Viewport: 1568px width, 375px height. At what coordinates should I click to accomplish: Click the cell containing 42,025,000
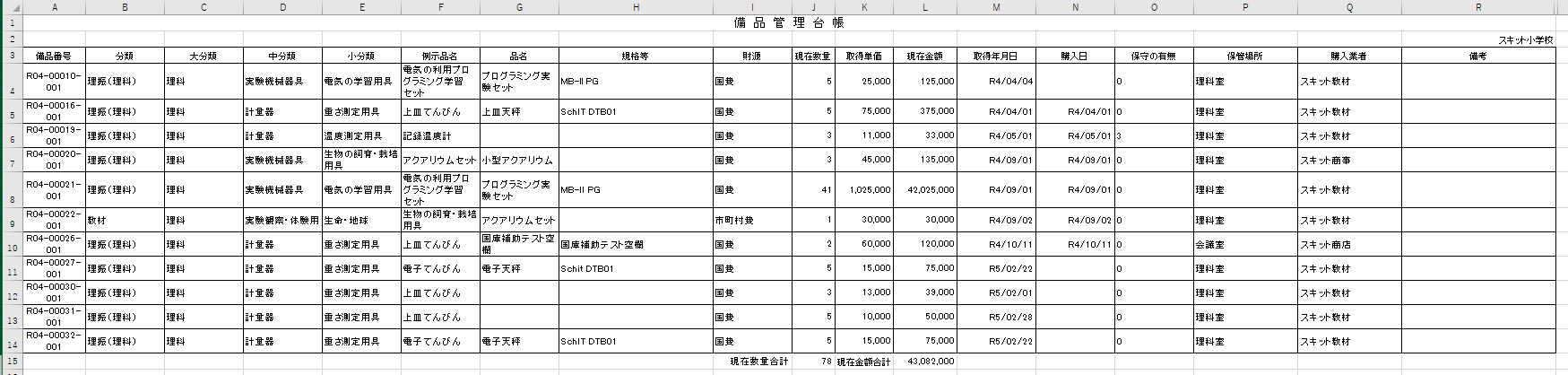(924, 190)
